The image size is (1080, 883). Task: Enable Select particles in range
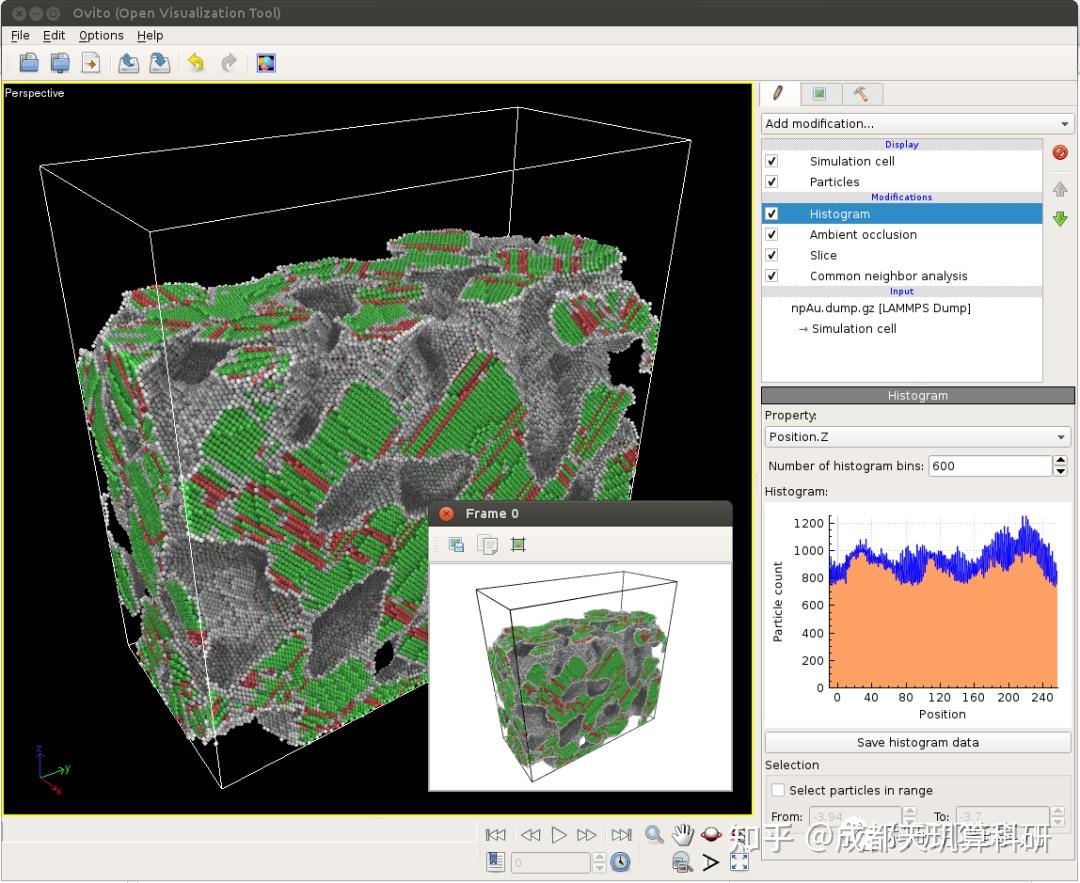[x=778, y=790]
